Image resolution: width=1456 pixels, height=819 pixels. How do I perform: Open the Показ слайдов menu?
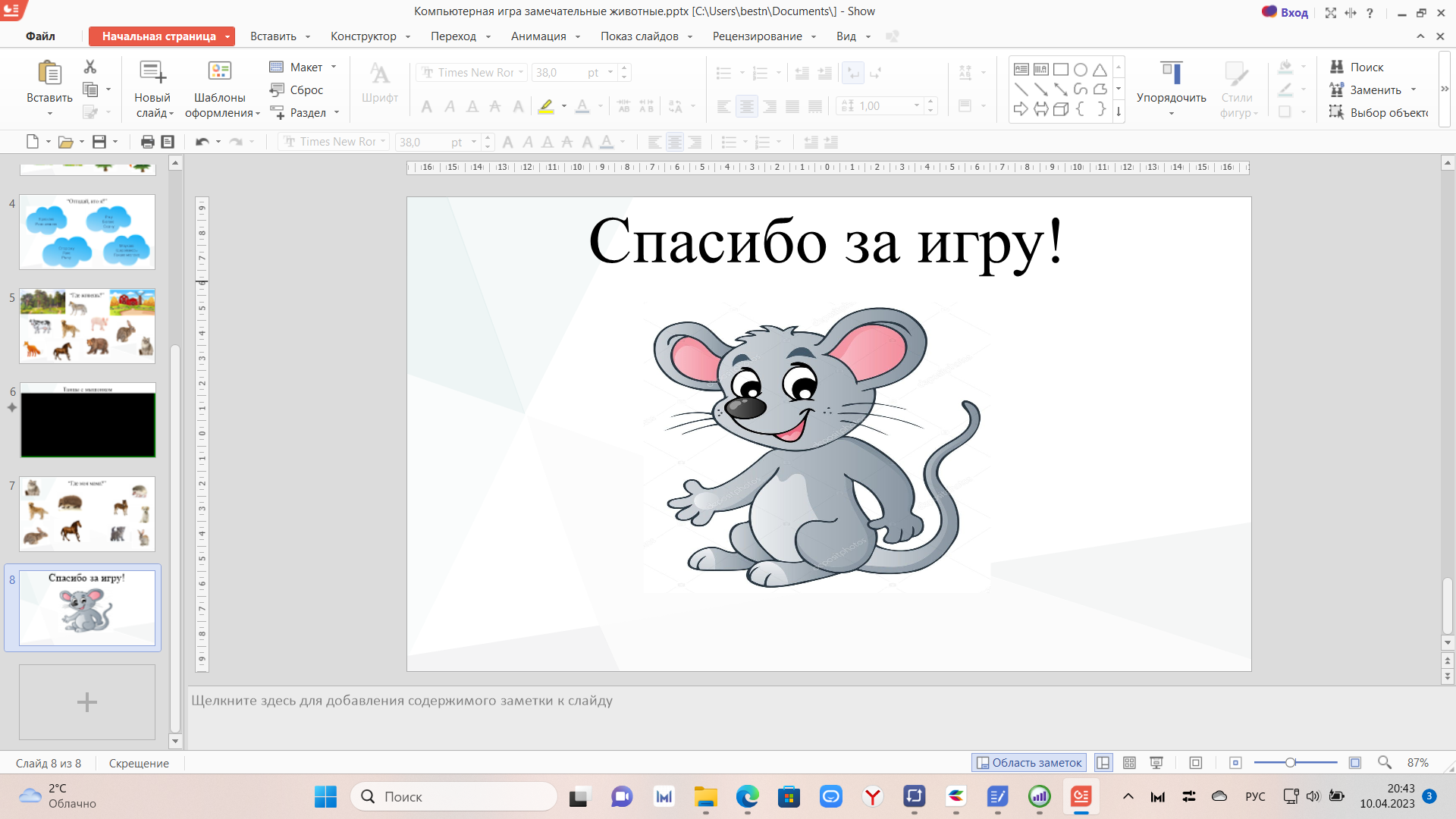pyautogui.click(x=639, y=36)
